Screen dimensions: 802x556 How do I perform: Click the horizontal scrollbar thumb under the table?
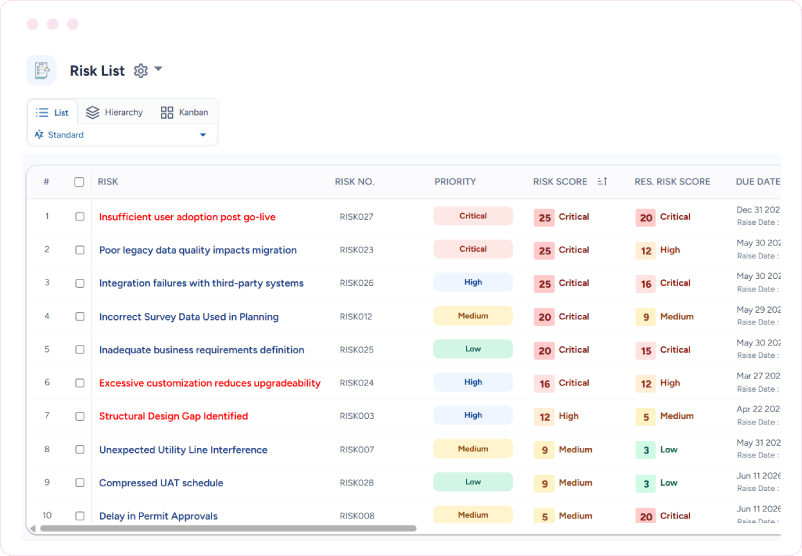click(228, 528)
